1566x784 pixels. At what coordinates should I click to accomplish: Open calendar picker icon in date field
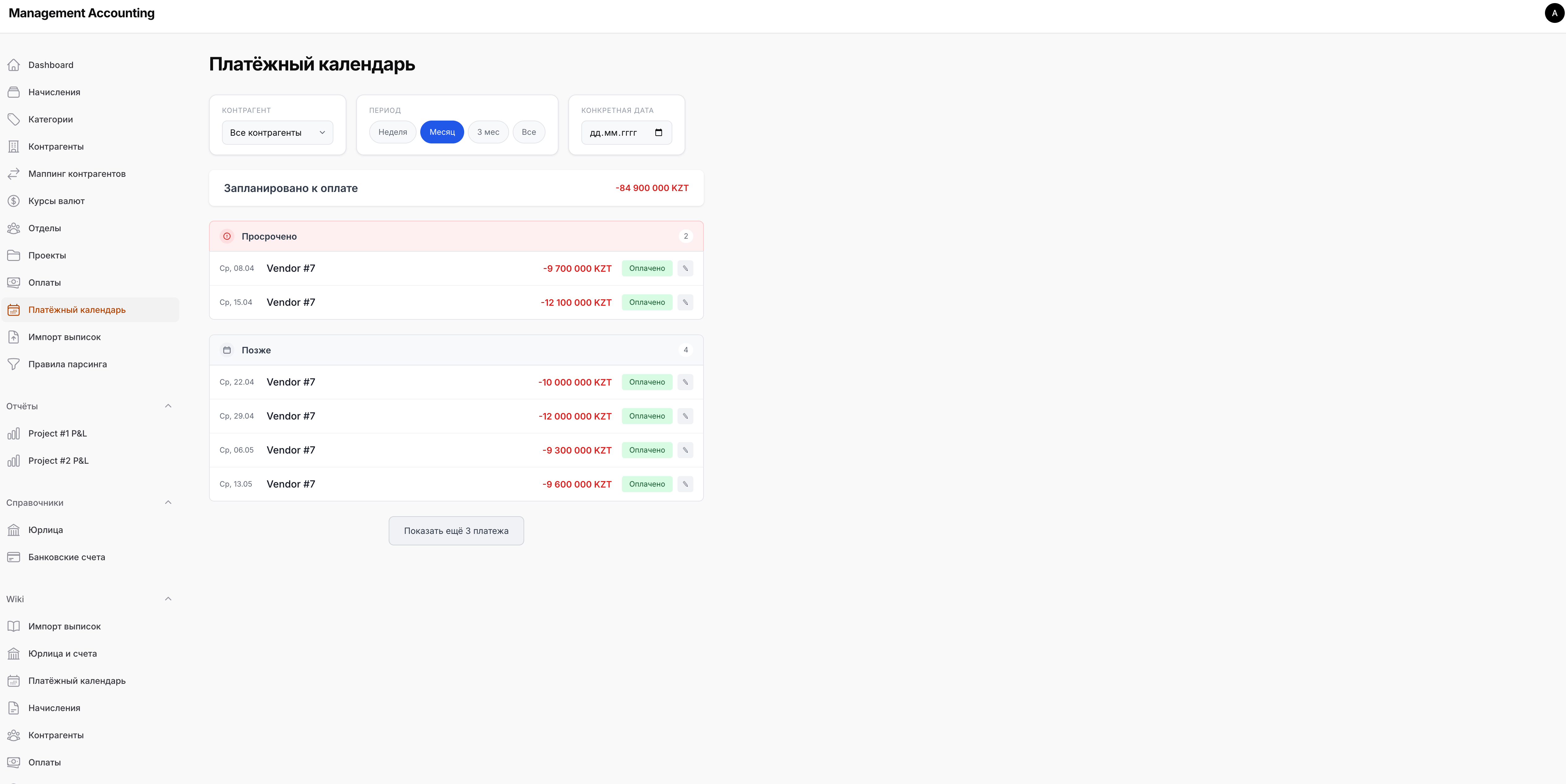coord(658,133)
